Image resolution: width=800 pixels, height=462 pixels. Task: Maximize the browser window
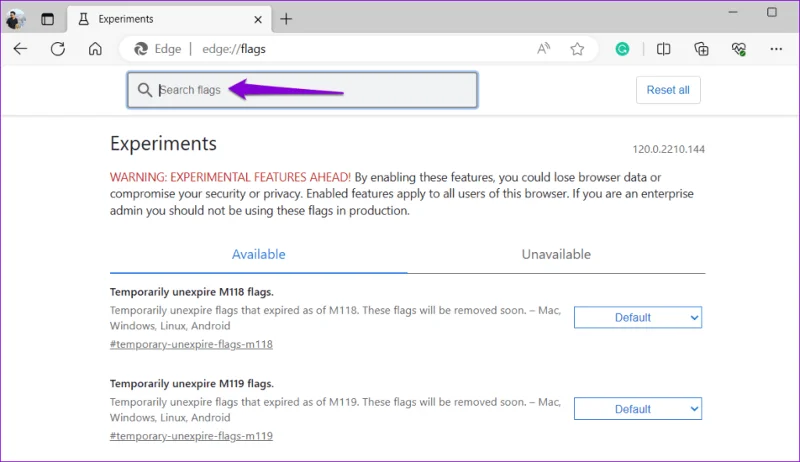coord(771,12)
